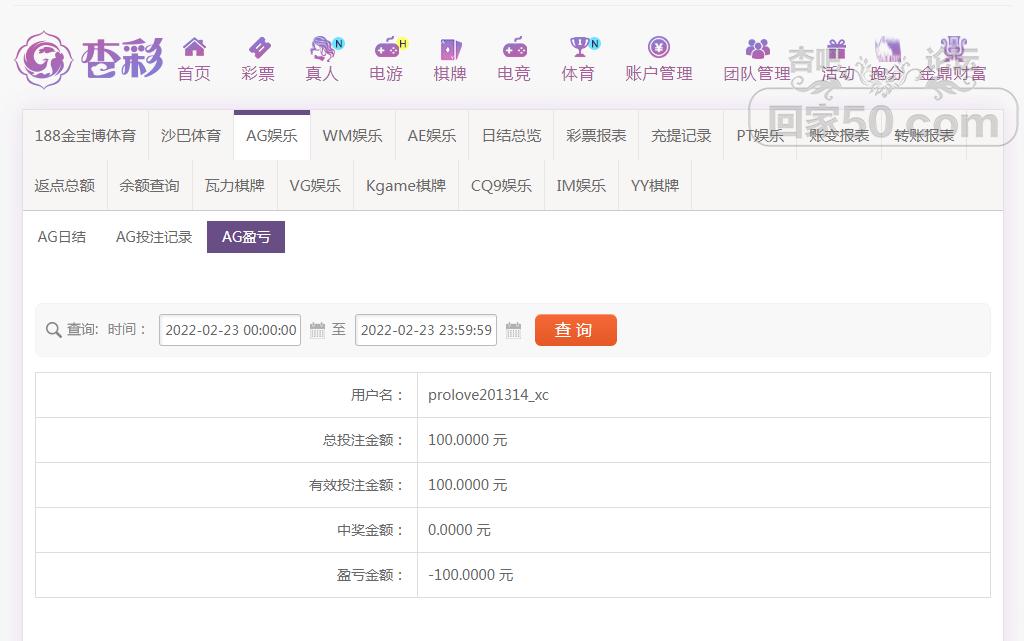This screenshot has width=1024, height=641.
Task: Open 账户管理 account management icon
Action: [x=658, y=48]
